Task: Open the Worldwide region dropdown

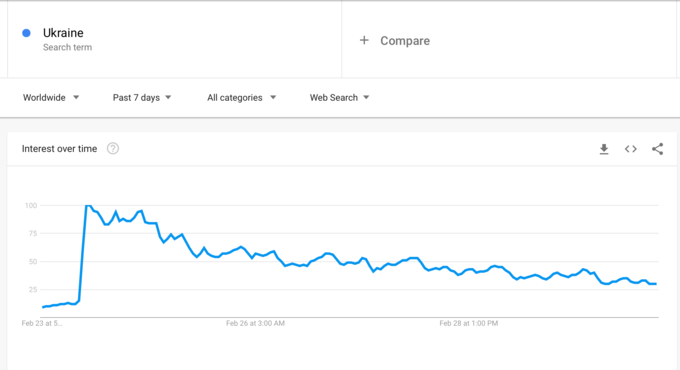Action: point(51,98)
